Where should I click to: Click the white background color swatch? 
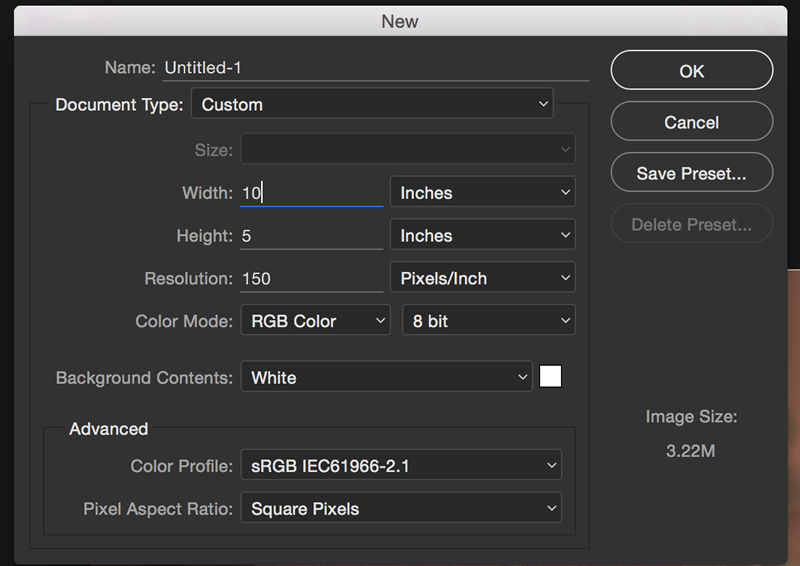(x=551, y=377)
